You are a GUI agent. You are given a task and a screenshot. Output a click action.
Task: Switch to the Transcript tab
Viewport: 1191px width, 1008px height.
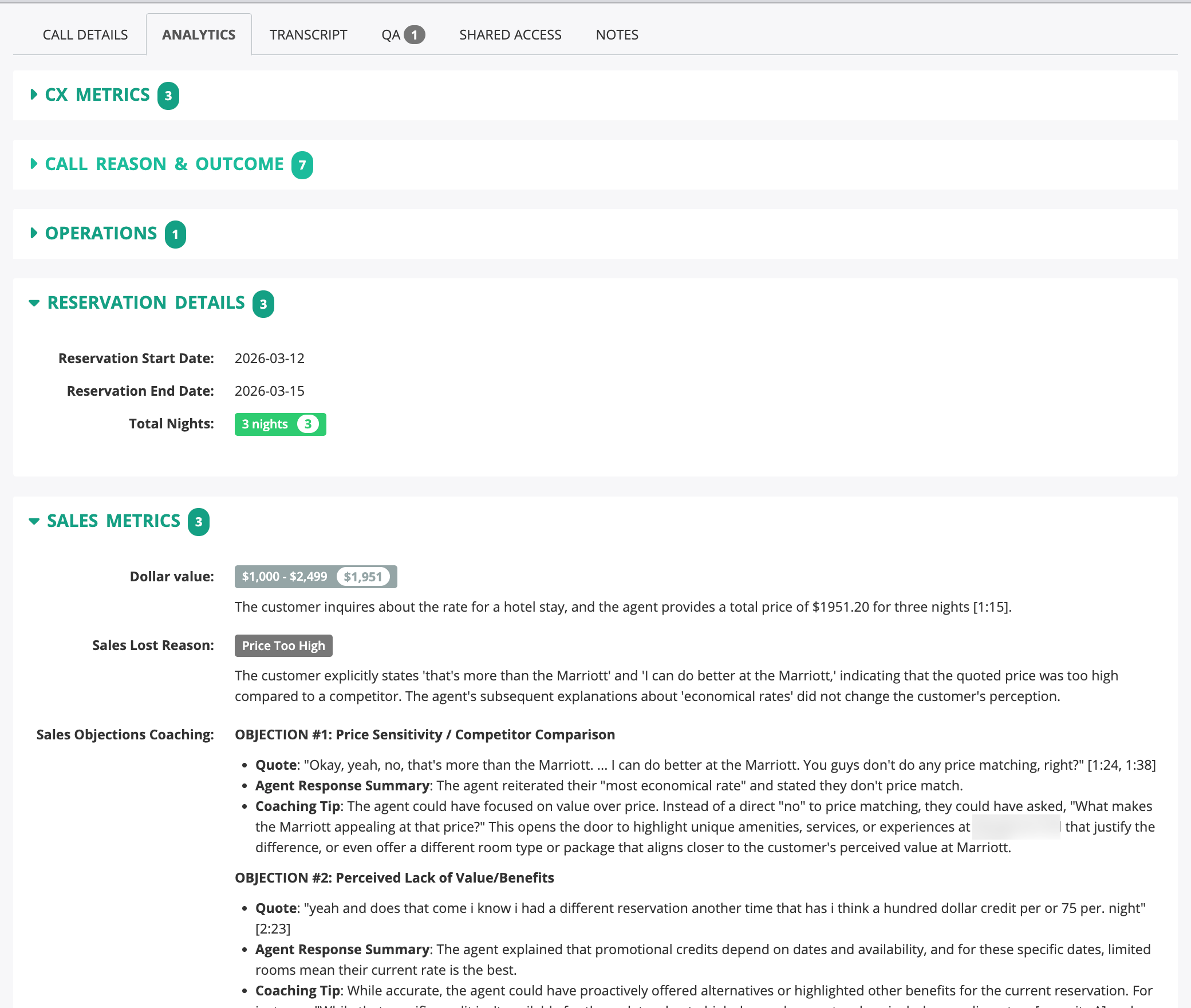308,35
